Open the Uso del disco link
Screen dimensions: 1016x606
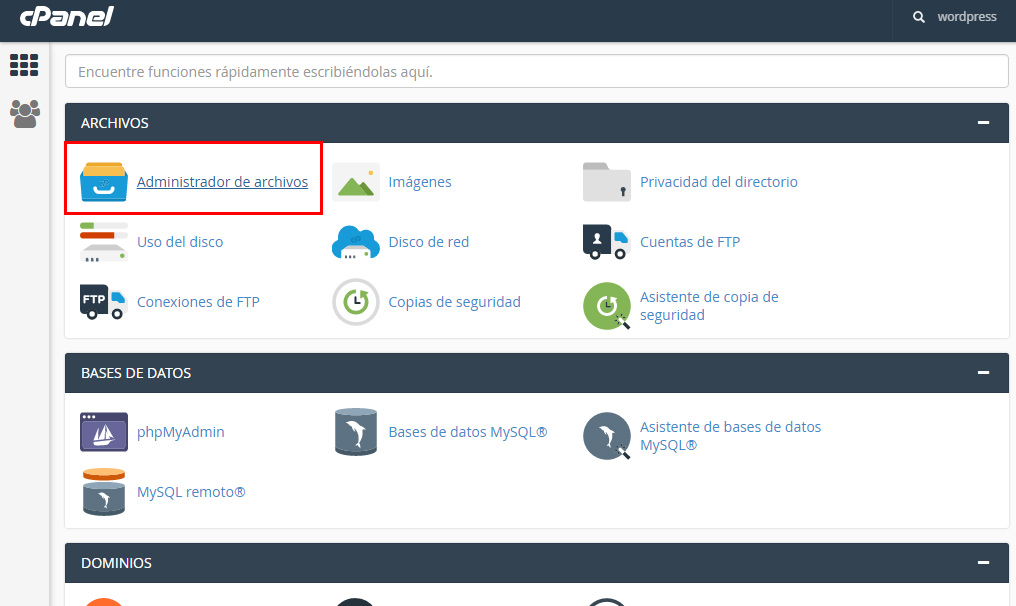(x=180, y=242)
